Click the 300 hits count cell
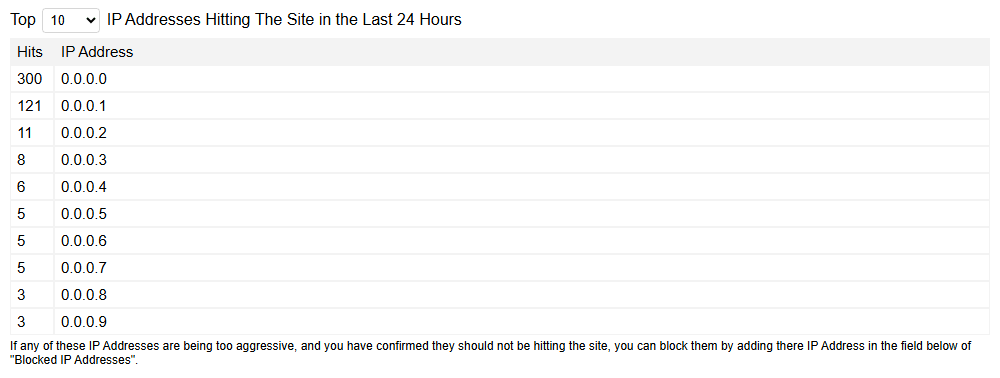The image size is (1000, 378). click(32, 79)
